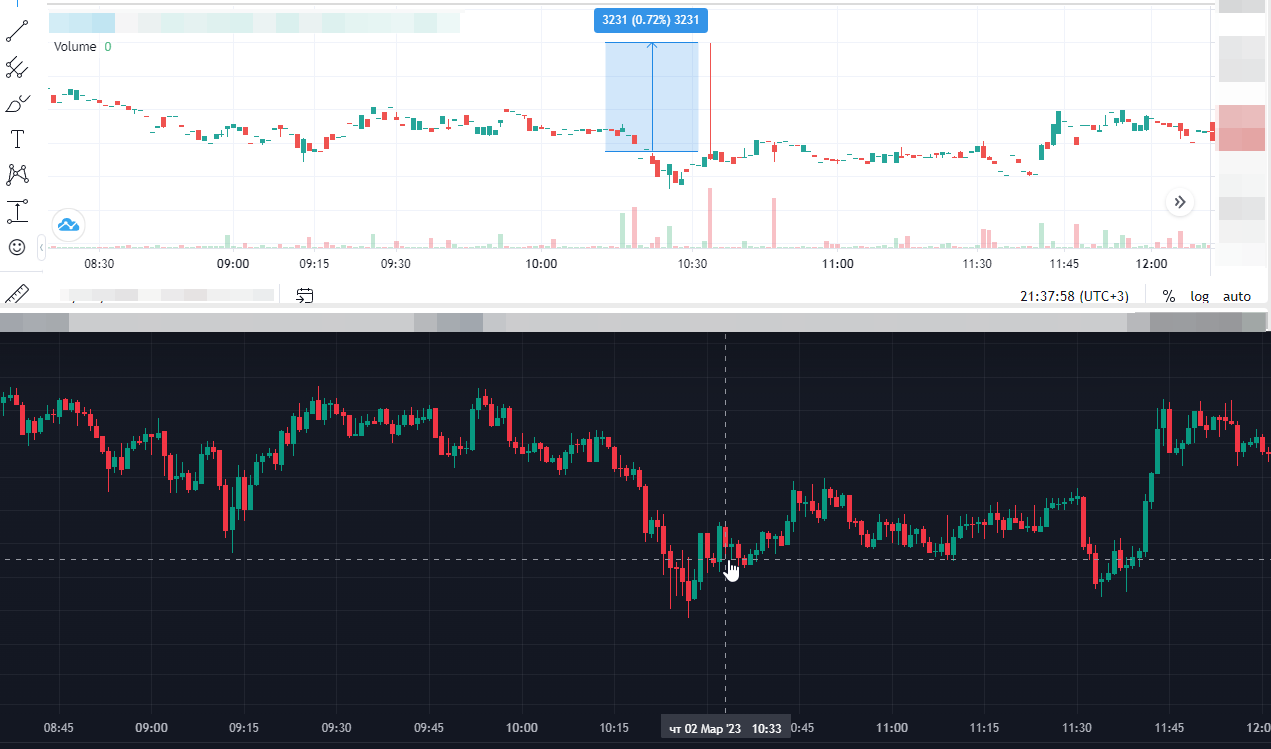
Task: Select the XABCD pattern tool
Action: (18, 175)
